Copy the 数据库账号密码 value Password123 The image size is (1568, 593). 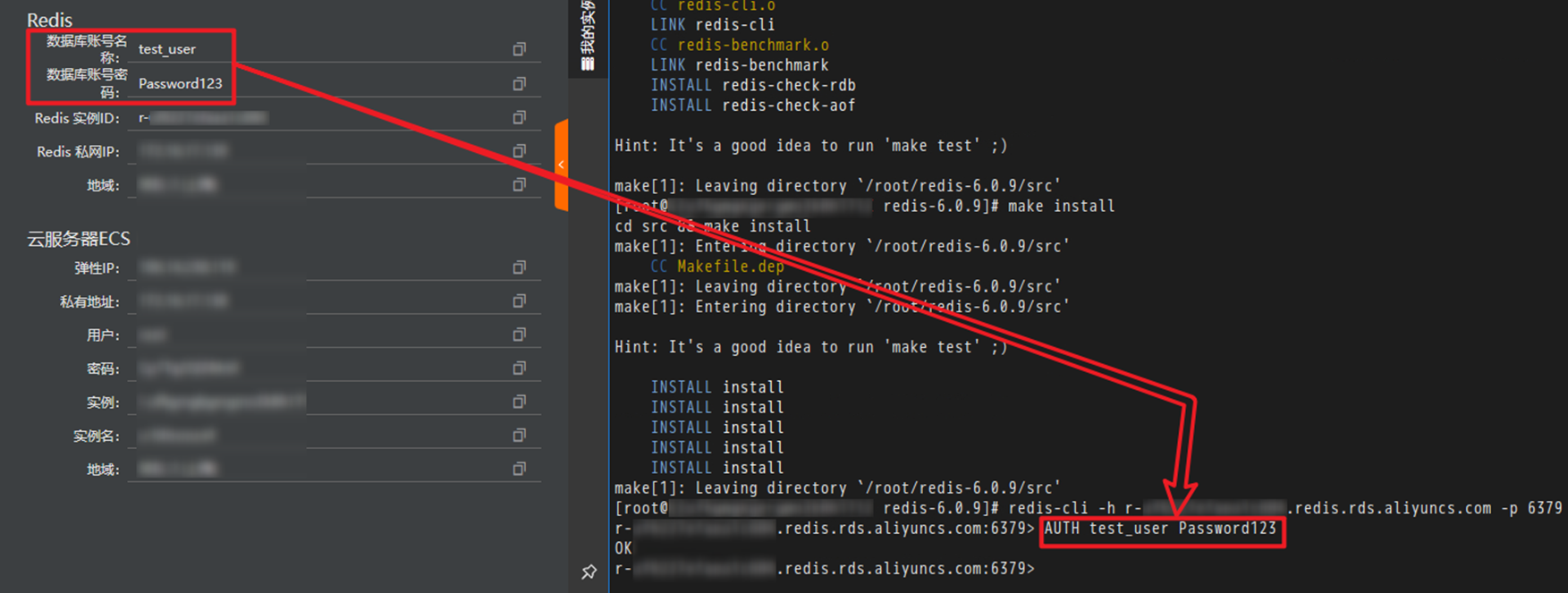coord(519,83)
